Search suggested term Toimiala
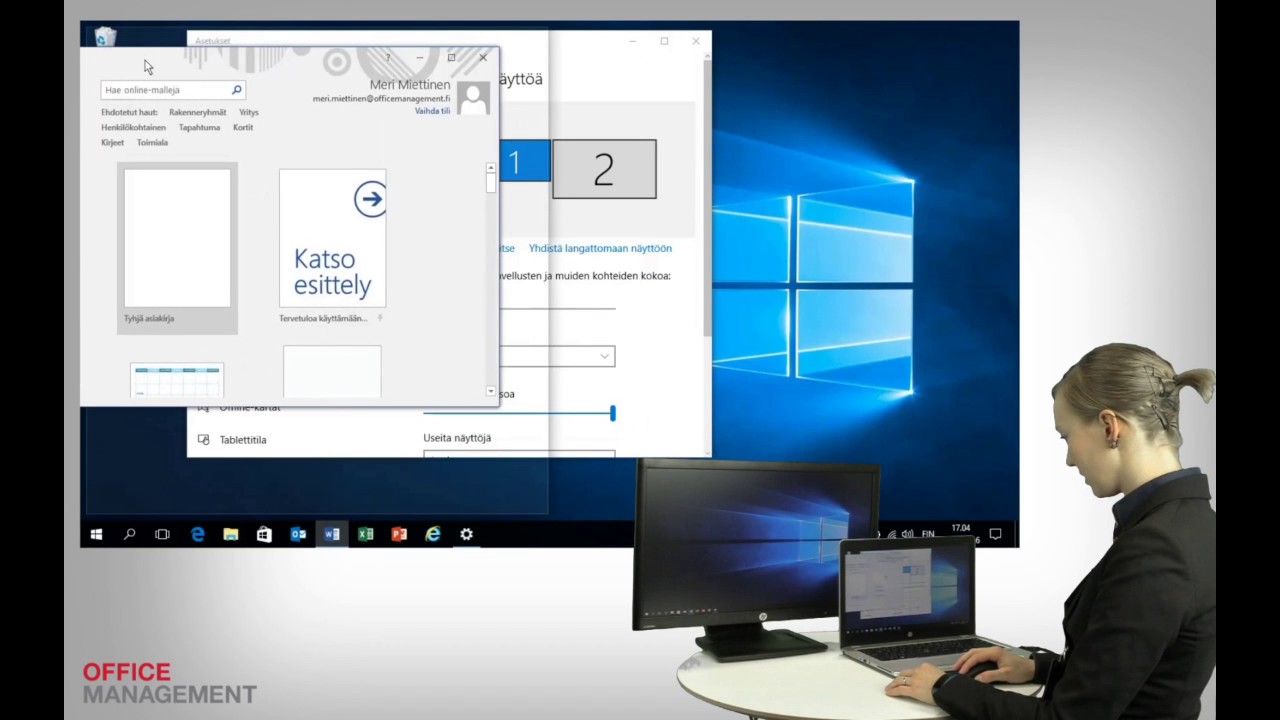 (152, 143)
